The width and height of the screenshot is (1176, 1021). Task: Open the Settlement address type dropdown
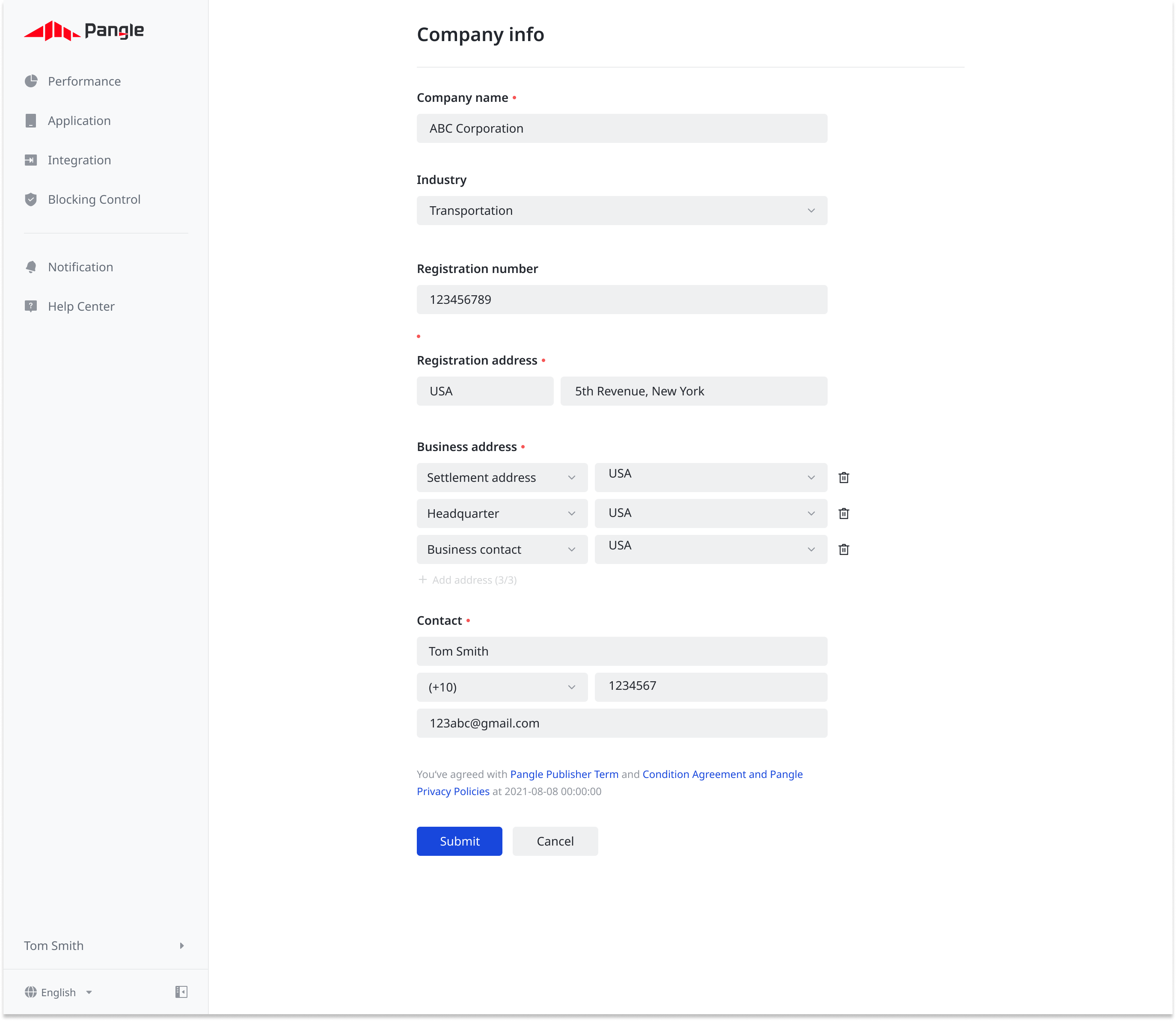tap(502, 478)
